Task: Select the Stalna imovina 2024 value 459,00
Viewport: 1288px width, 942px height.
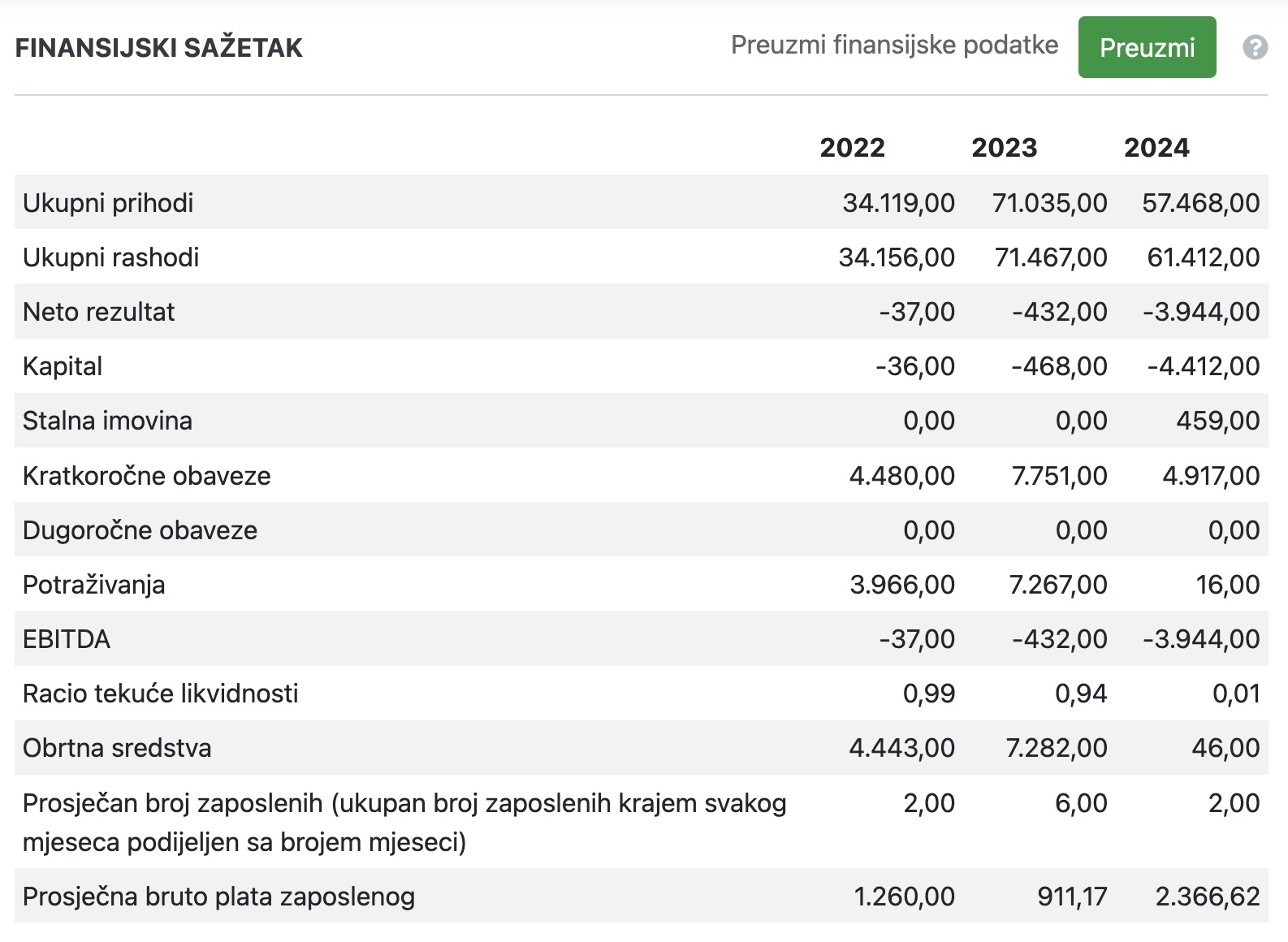Action: tap(1218, 421)
